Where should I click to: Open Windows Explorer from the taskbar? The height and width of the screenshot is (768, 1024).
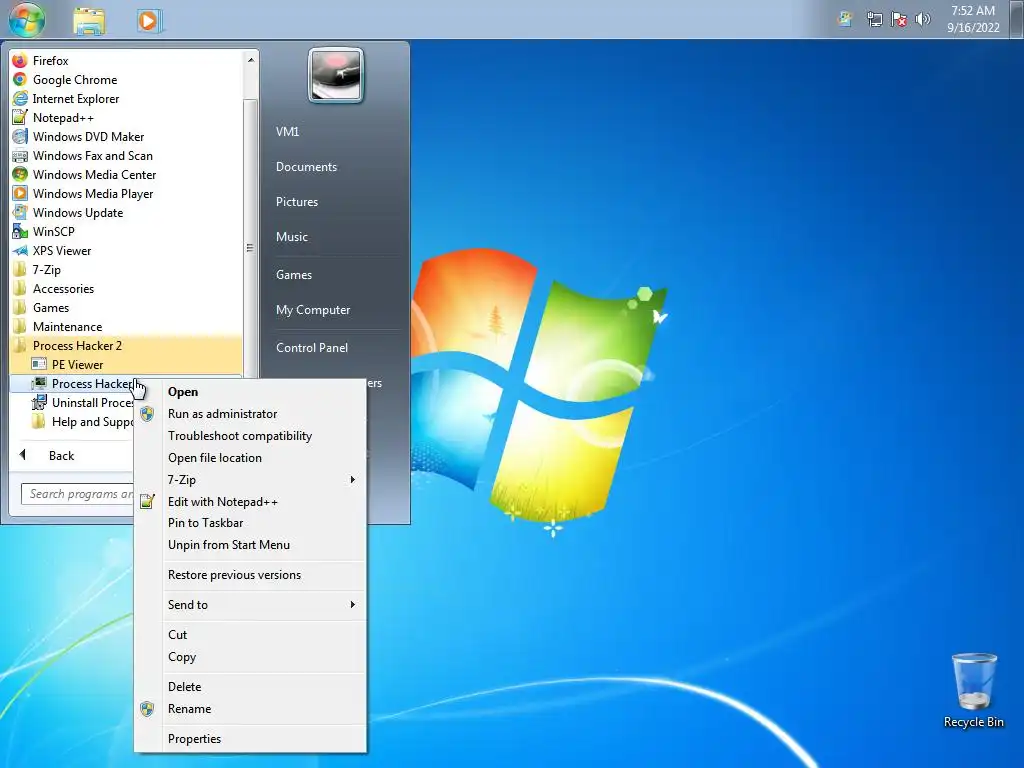[x=89, y=21]
